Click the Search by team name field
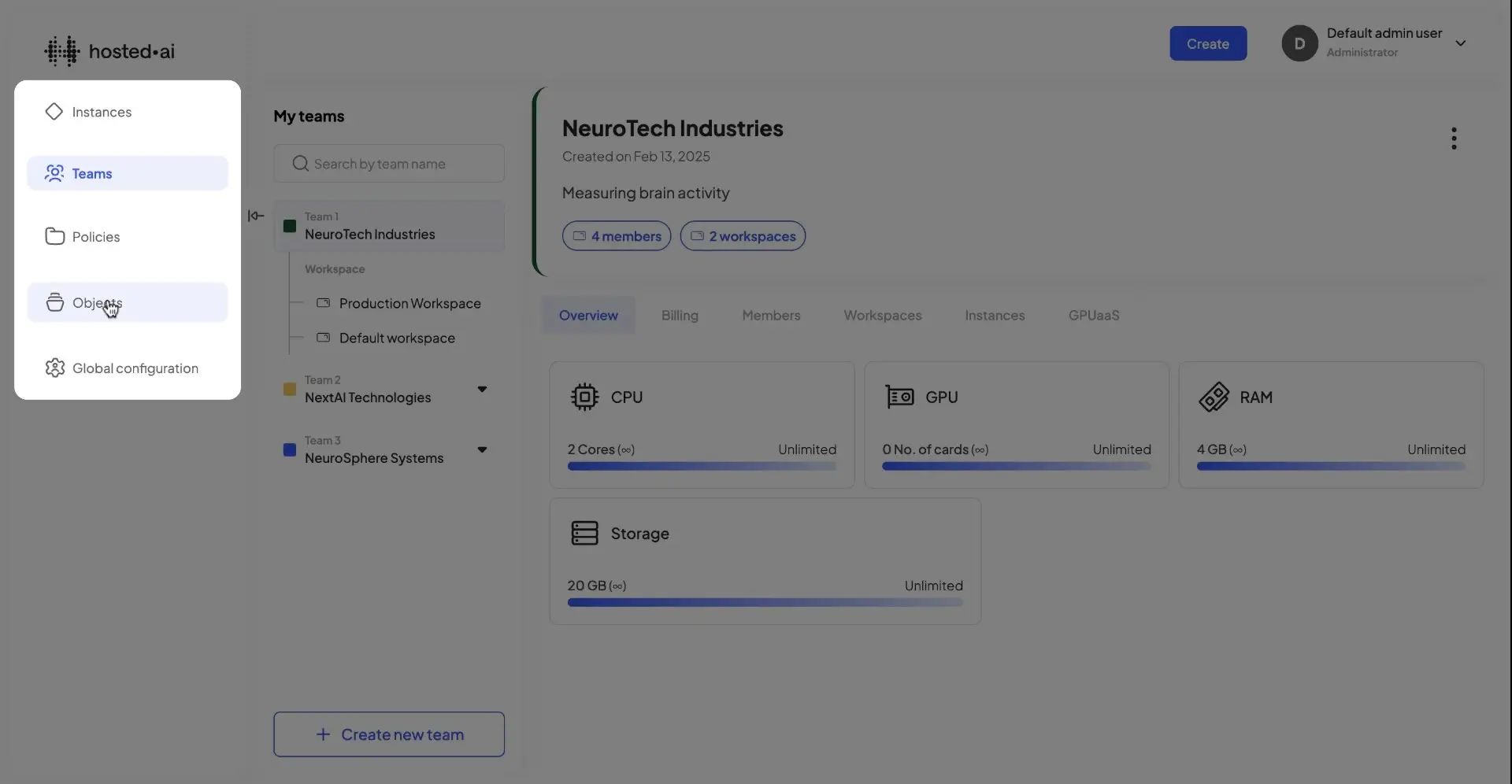This screenshot has width=1512, height=784. click(x=388, y=163)
